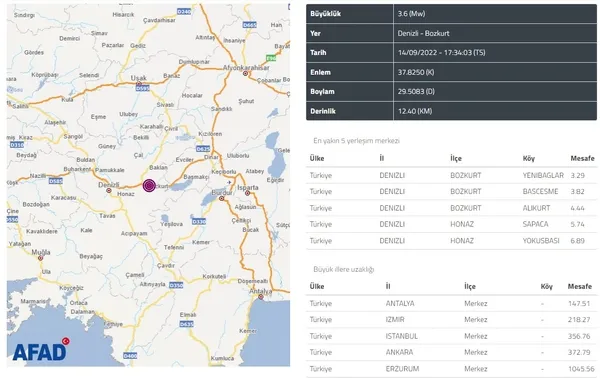Select the longitude value 29.5083 (D)
This screenshot has width=600, height=378.
[x=416, y=92]
